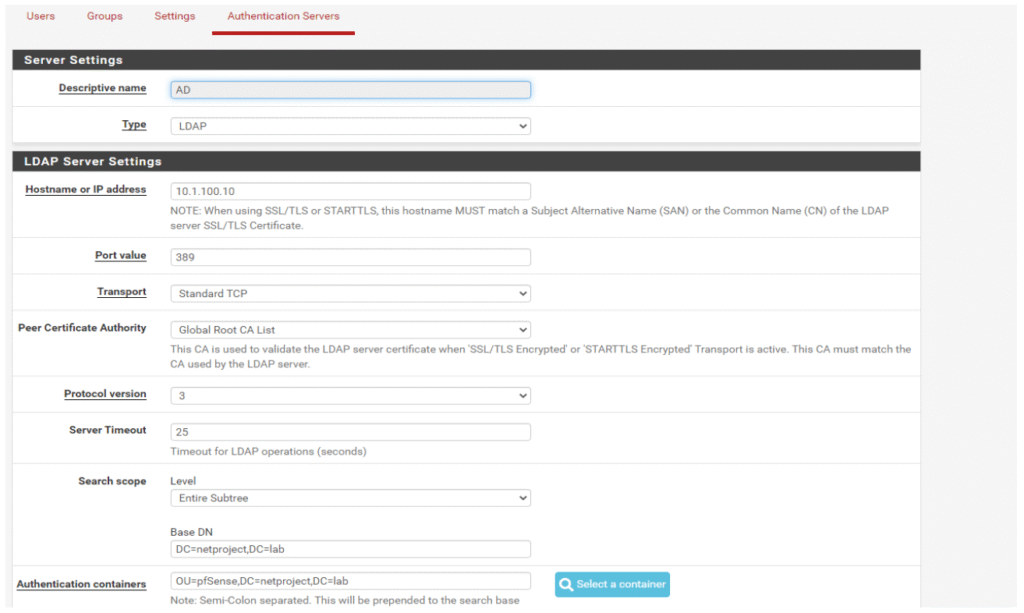
Task: Focus the Hostname or IP address field
Action: (x=350, y=191)
